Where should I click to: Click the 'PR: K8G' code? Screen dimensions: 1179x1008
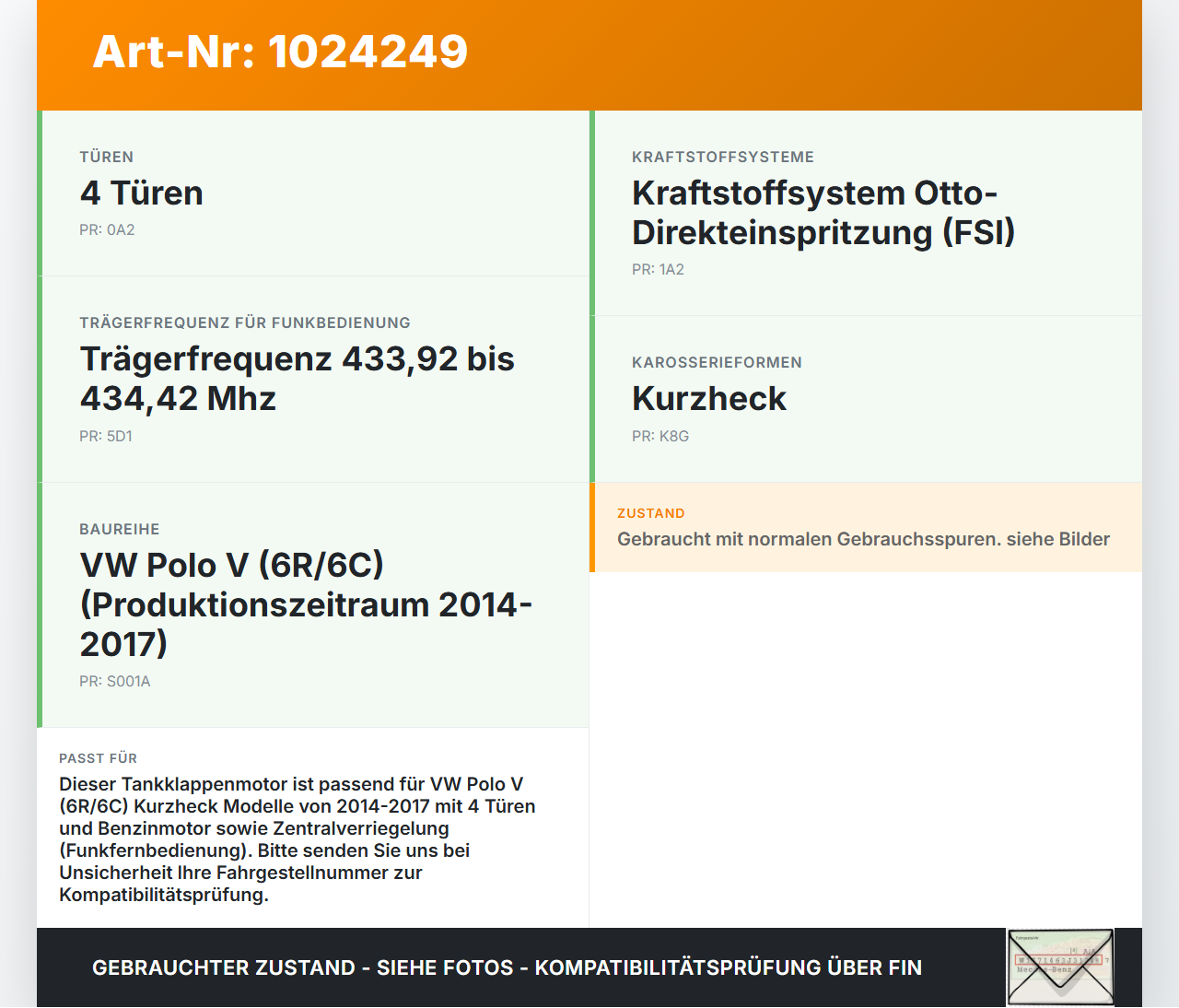click(x=660, y=436)
